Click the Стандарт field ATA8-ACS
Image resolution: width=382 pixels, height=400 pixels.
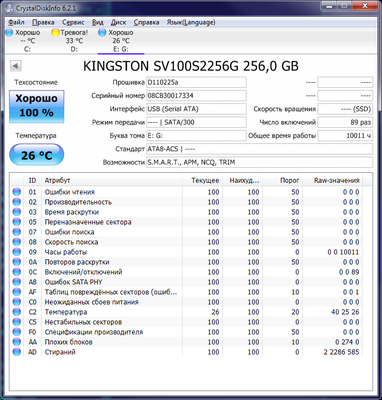click(259, 149)
